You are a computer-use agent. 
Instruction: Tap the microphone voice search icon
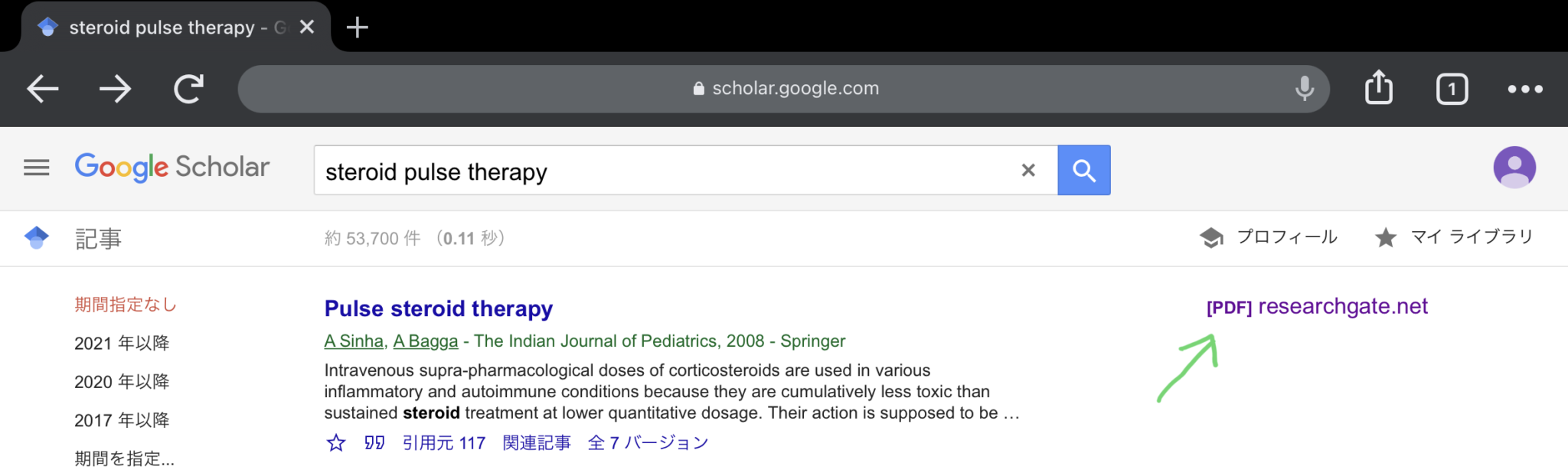1305,89
